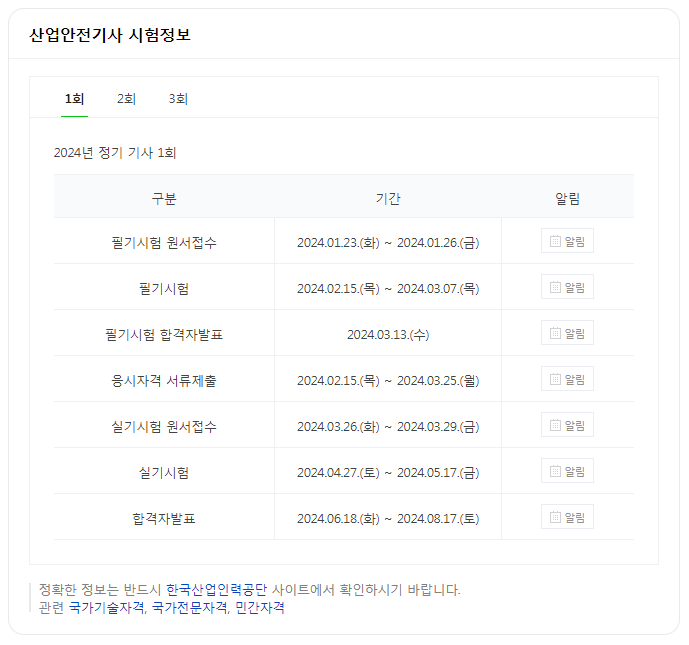Click the 알림 icon for 필기시험 원서접수
The image size is (689, 645).
(x=567, y=241)
